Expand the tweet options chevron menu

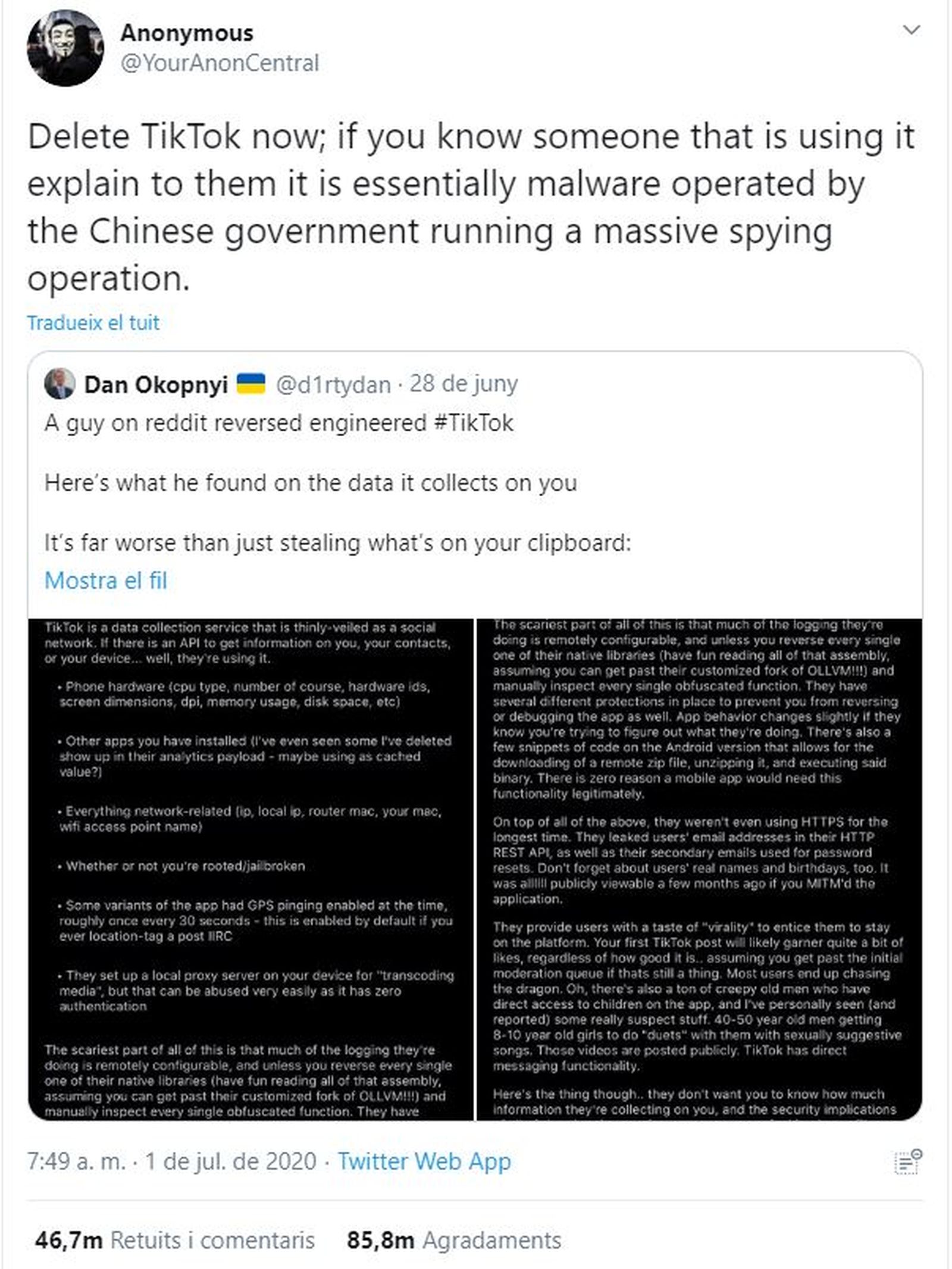[911, 30]
